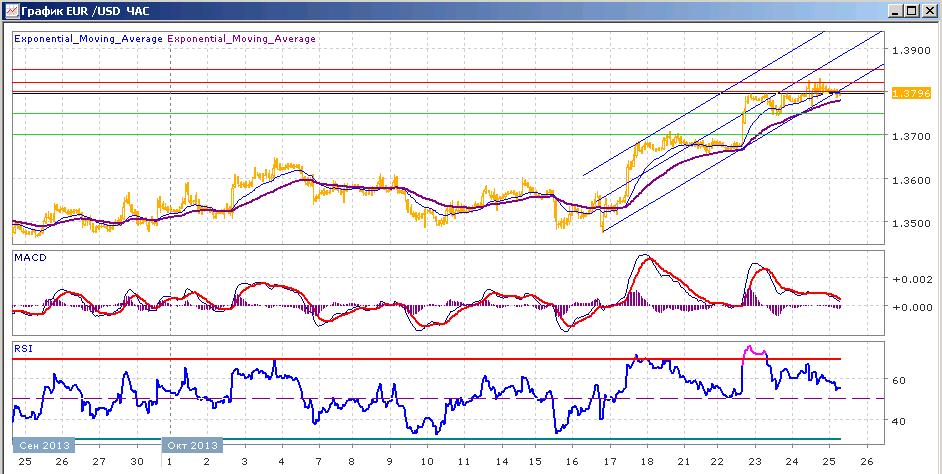This screenshot has width=942, height=474.
Task: Click the date label 7 on time axis
Action: pyautogui.click(x=317, y=462)
